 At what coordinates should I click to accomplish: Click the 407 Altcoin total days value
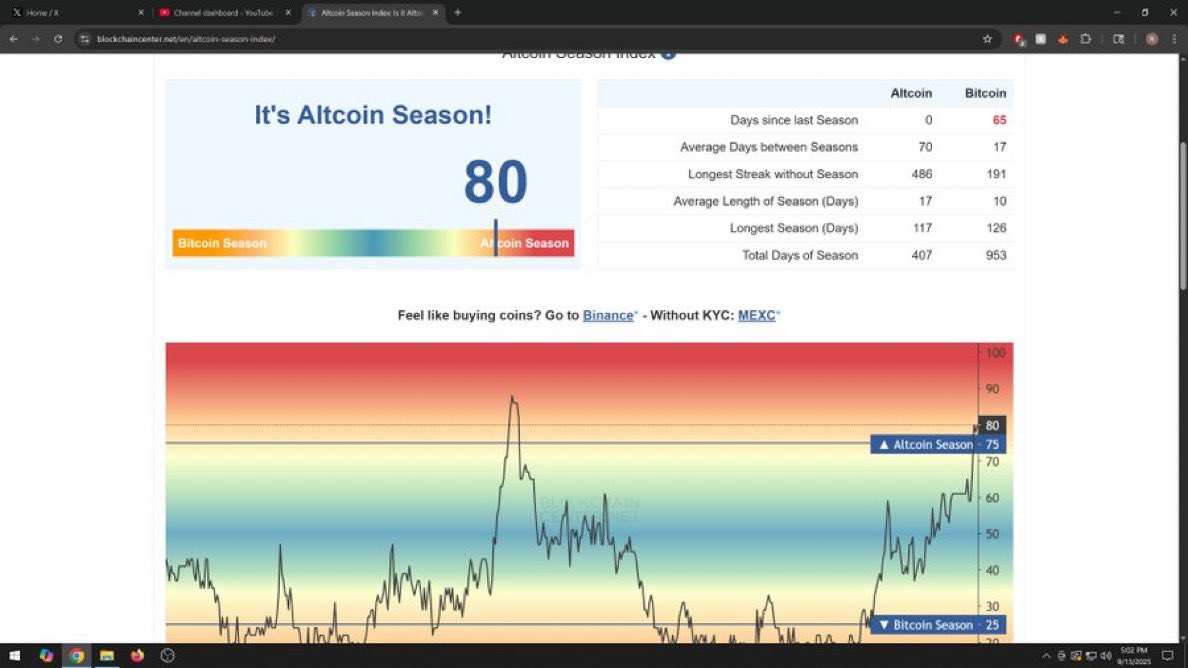[922, 255]
